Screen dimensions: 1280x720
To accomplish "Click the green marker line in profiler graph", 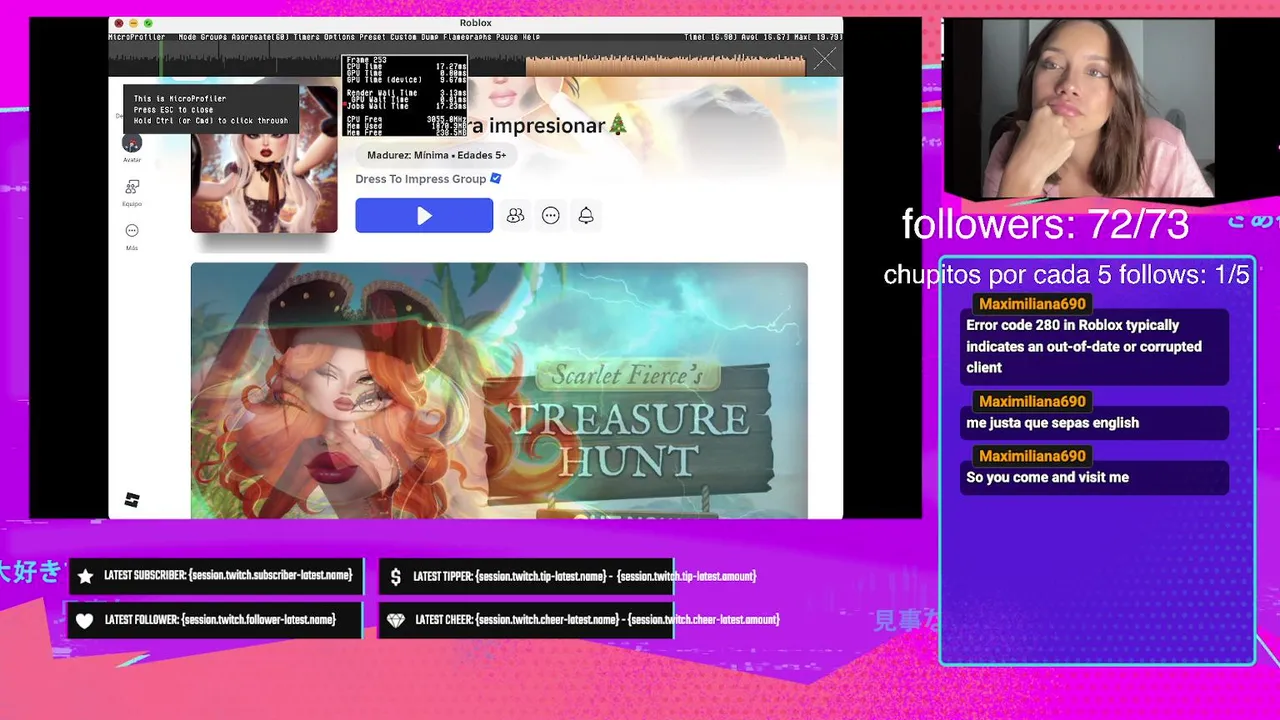I will tap(160, 60).
